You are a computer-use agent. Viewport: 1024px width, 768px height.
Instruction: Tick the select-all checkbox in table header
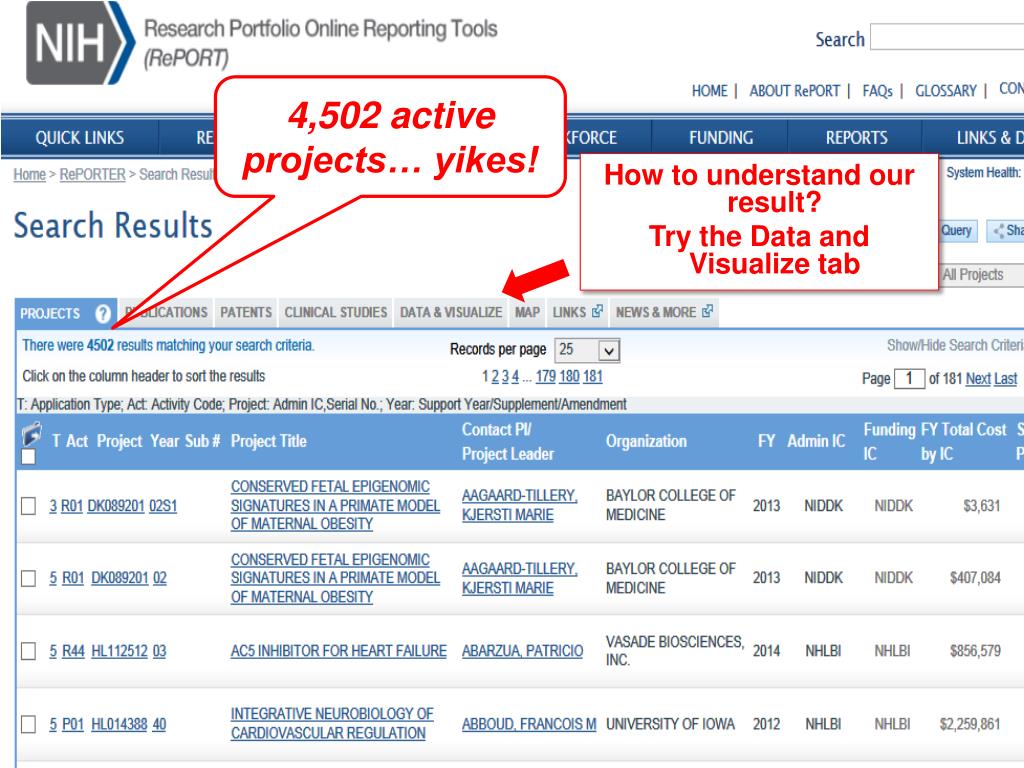pyautogui.click(x=28, y=456)
